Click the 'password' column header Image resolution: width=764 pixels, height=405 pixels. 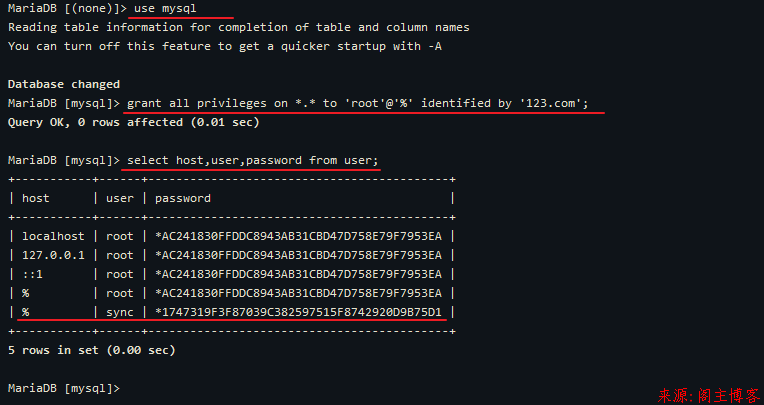click(x=183, y=198)
